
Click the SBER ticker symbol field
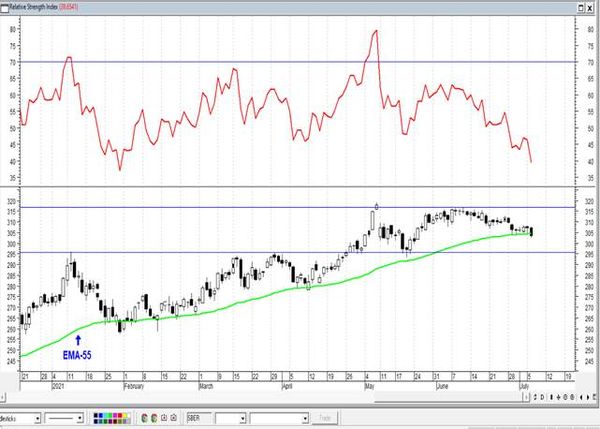pyautogui.click(x=199, y=418)
